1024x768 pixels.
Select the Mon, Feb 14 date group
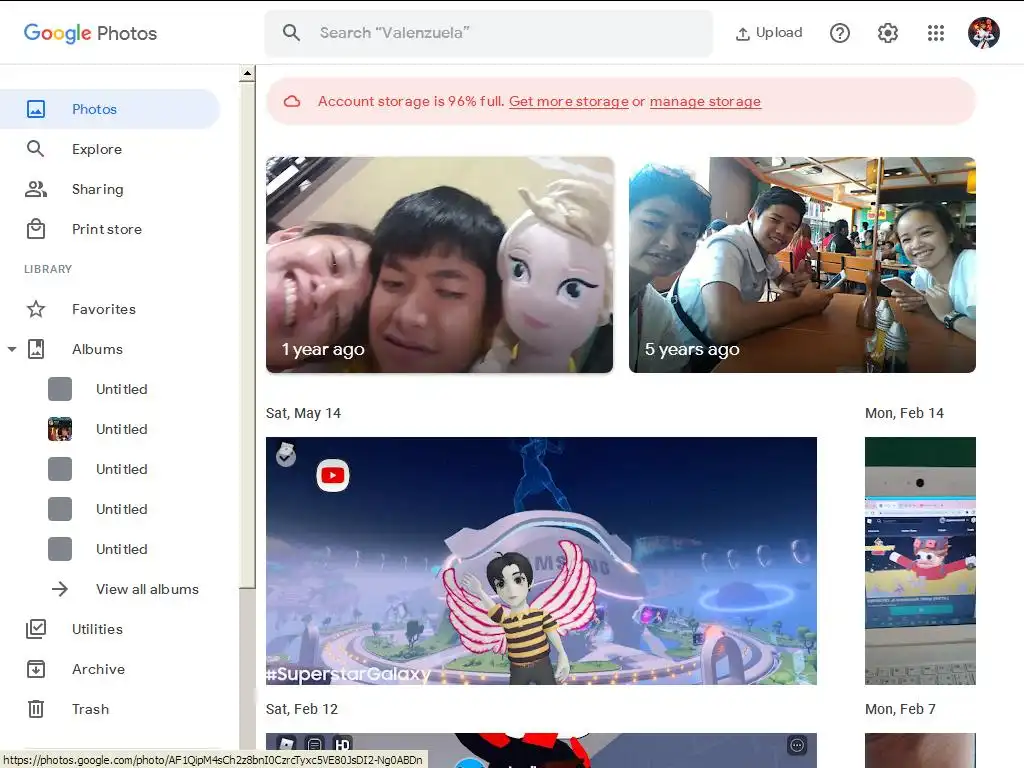pyautogui.click(x=904, y=413)
